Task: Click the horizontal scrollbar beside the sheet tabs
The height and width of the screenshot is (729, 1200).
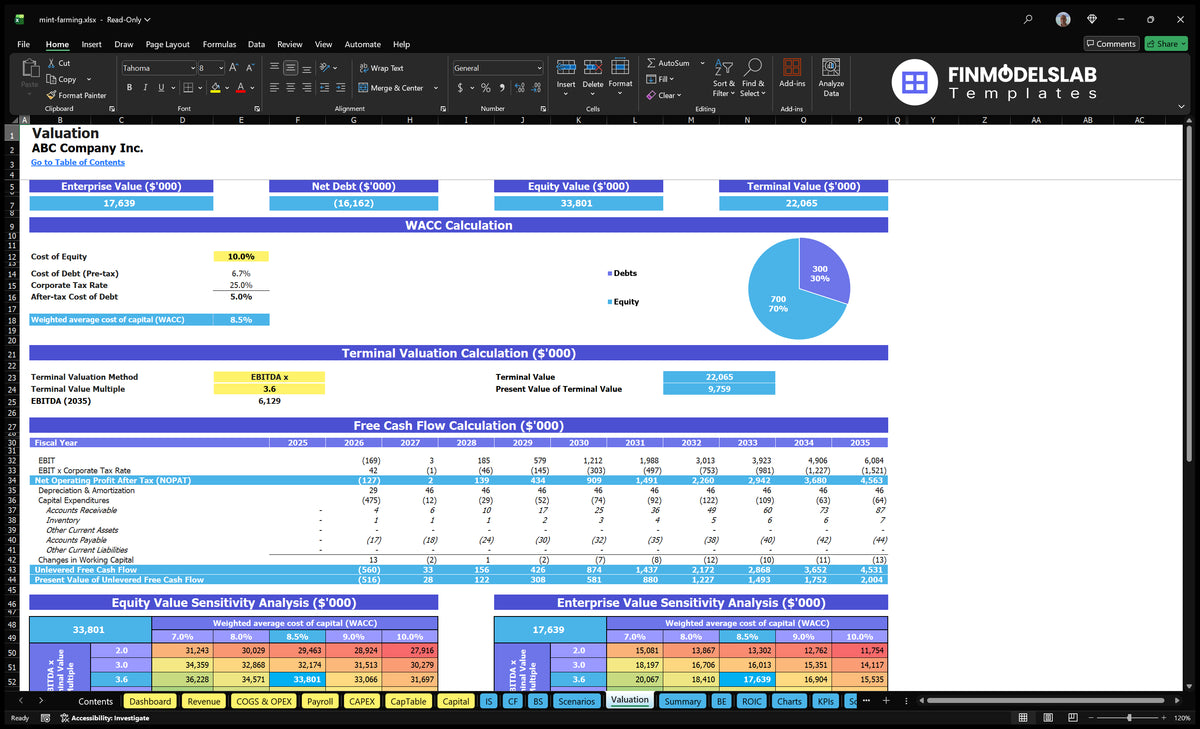Action: point(1044,701)
